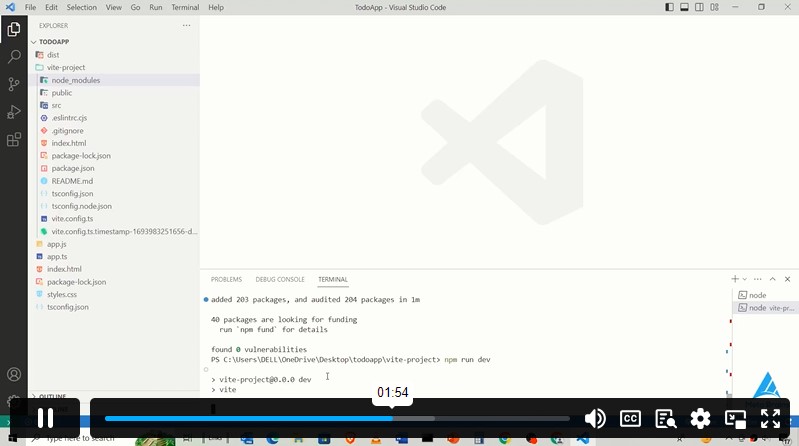799x446 pixels.
Task: Open the Search view in the activity bar
Action: pyautogui.click(x=14, y=56)
